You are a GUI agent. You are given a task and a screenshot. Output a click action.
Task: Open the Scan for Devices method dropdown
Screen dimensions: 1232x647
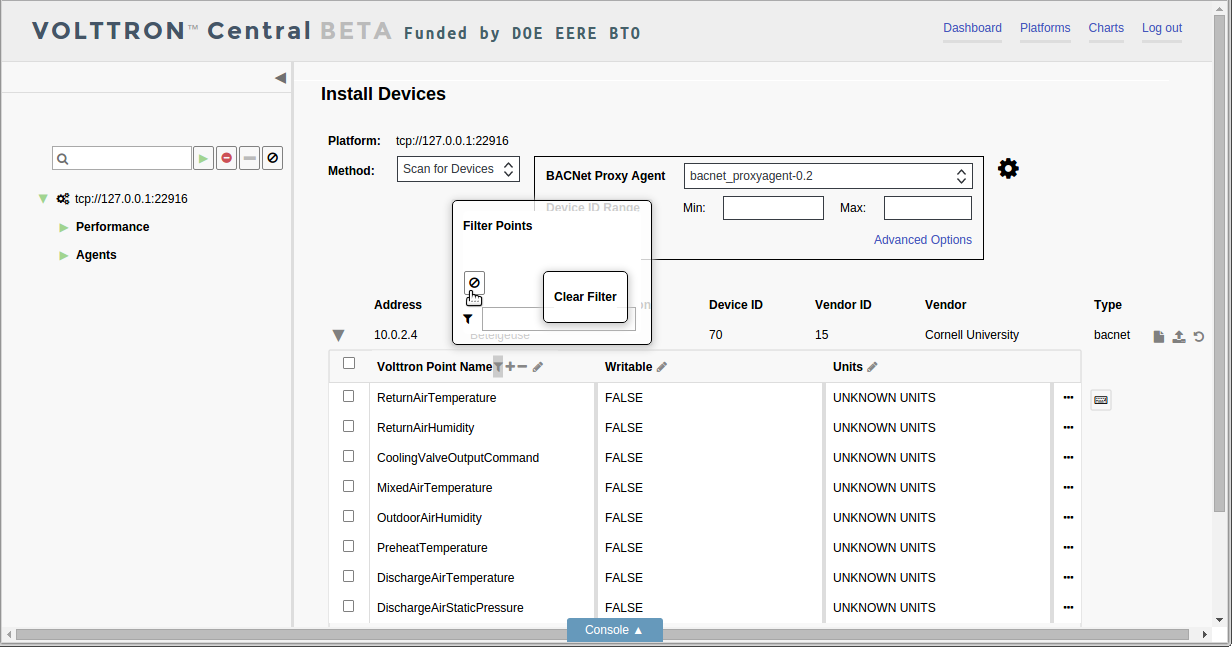[458, 169]
